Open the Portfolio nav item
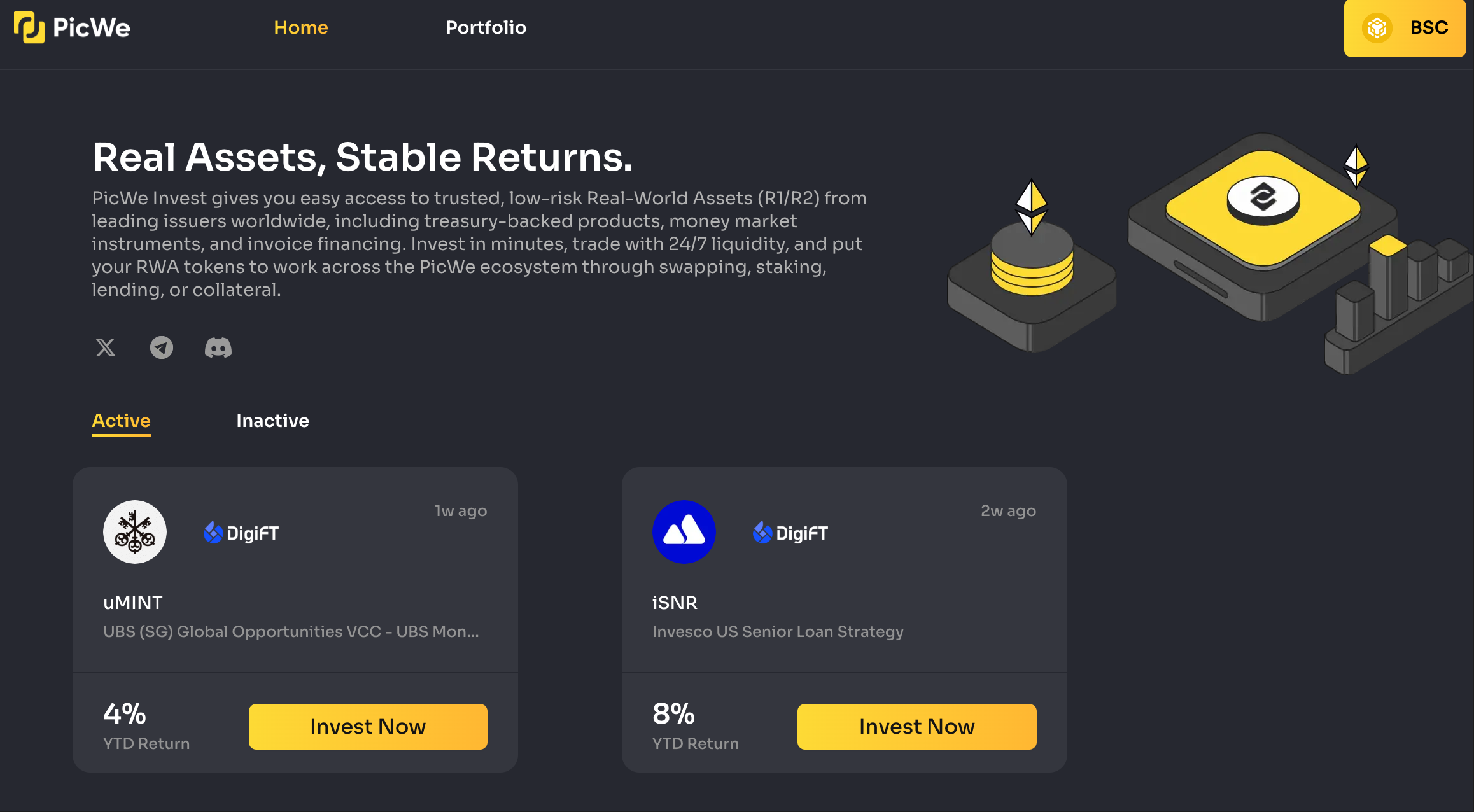Image resolution: width=1474 pixels, height=812 pixels. point(486,27)
